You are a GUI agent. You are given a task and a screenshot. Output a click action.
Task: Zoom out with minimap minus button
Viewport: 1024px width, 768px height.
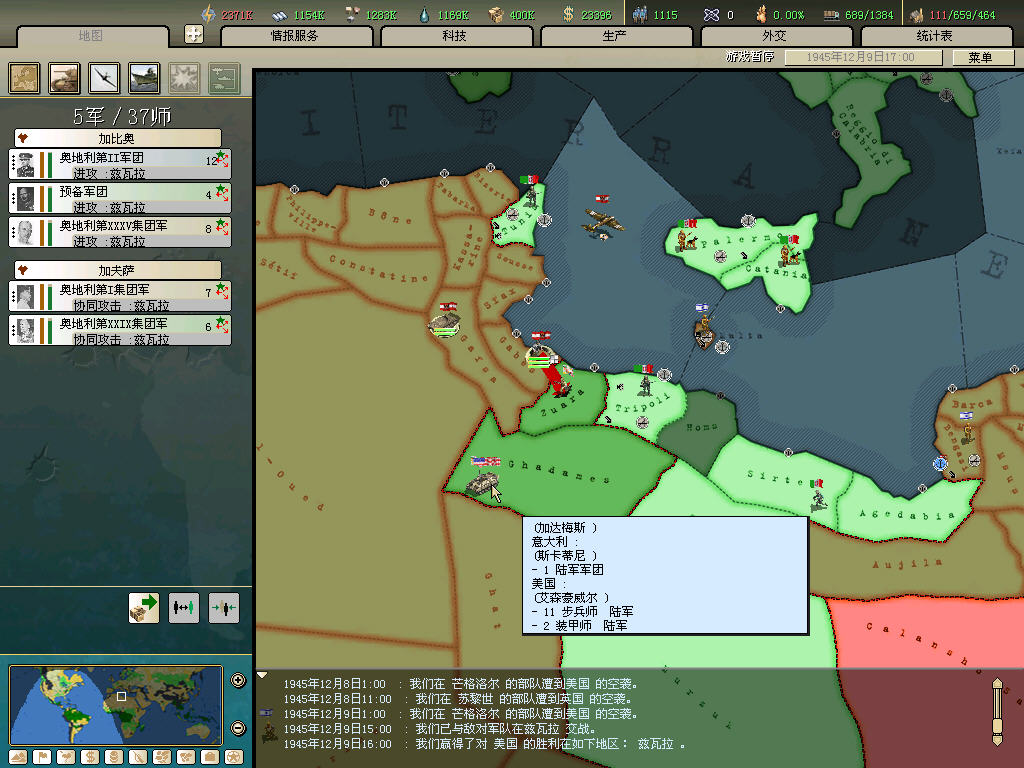pos(238,728)
